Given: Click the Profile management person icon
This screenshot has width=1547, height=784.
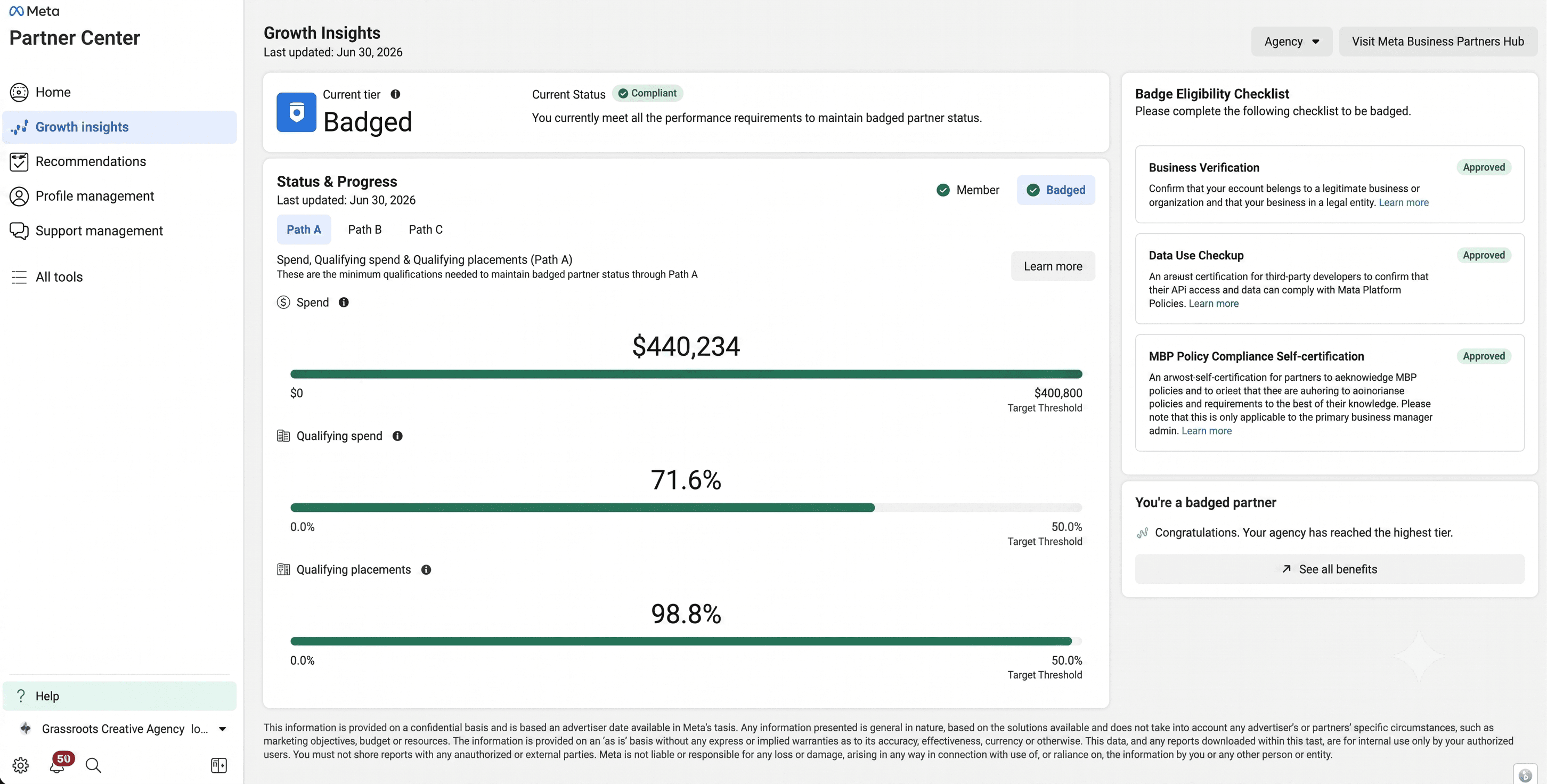Looking at the screenshot, I should [19, 197].
